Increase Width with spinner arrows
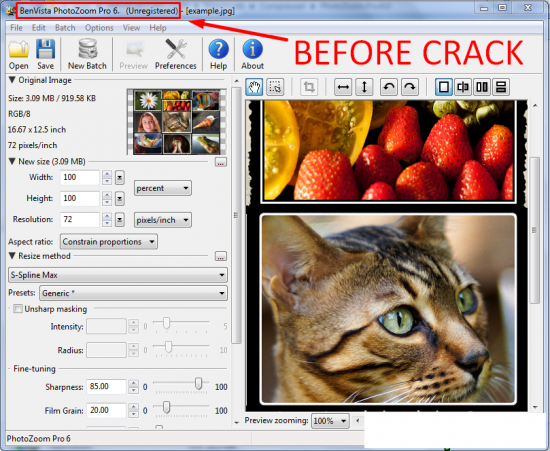The image size is (550, 451). coord(107,174)
